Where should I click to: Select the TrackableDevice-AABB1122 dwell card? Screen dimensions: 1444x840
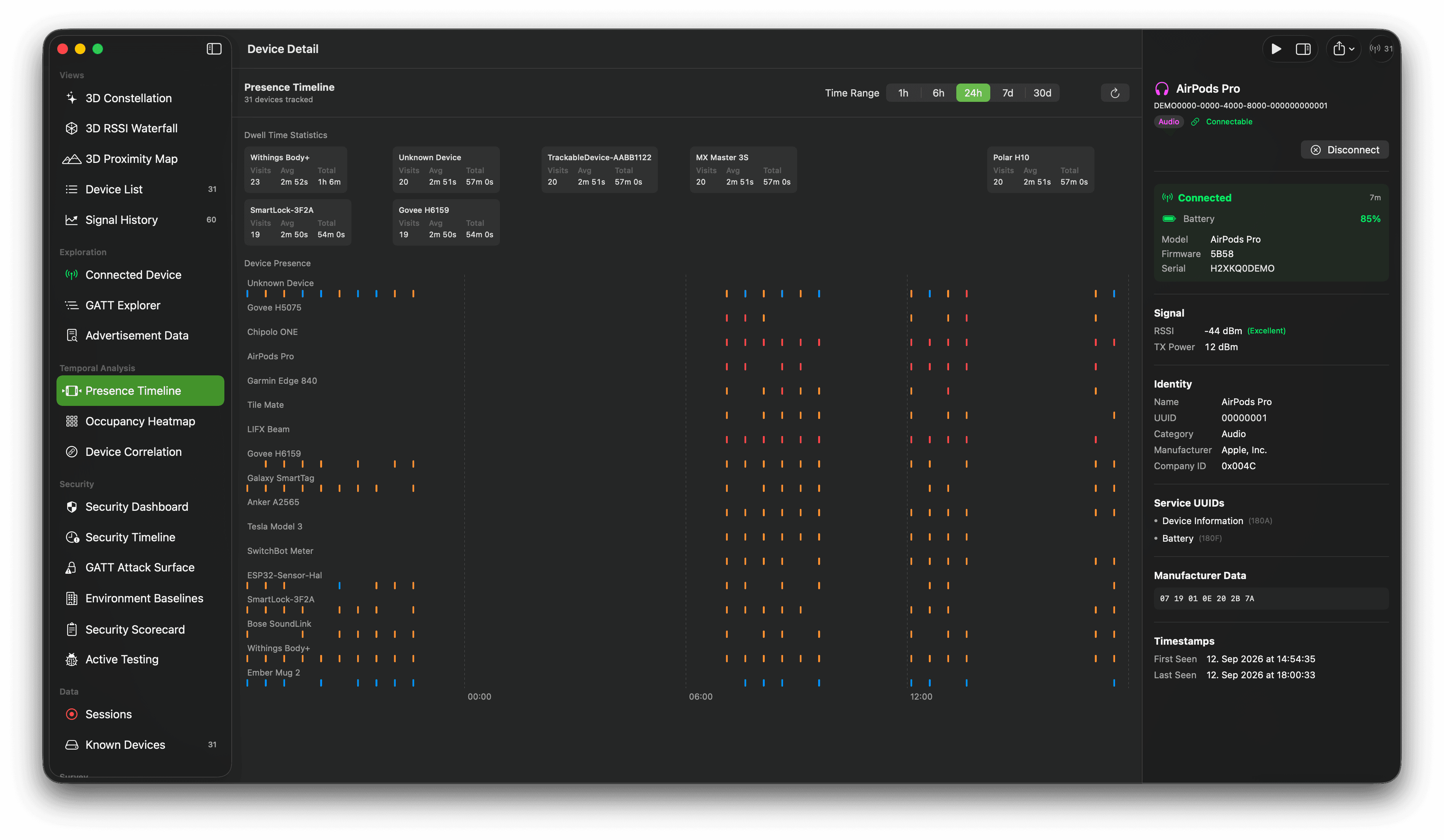[600, 170]
